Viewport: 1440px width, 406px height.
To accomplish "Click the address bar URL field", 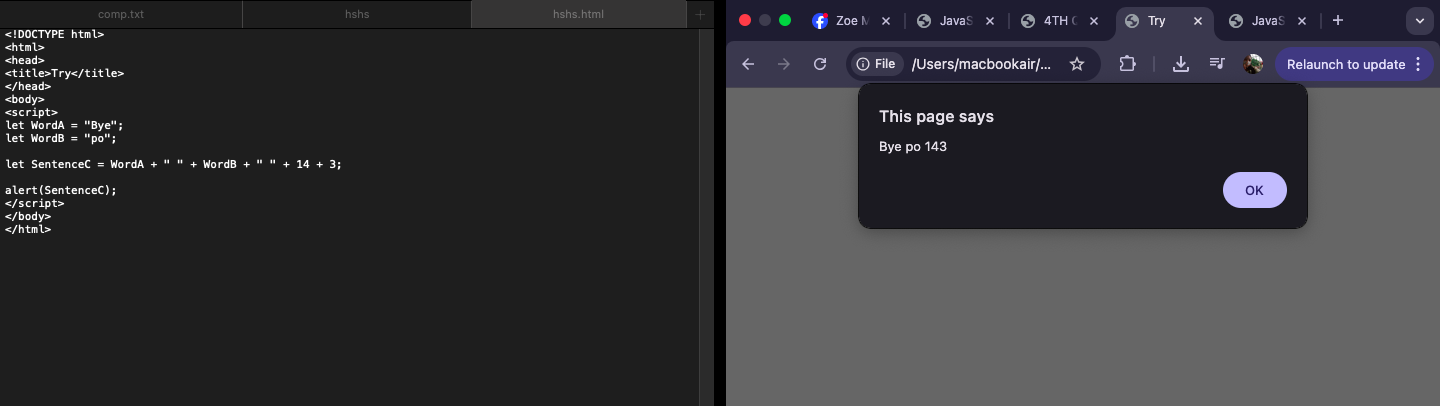I will pos(980,64).
